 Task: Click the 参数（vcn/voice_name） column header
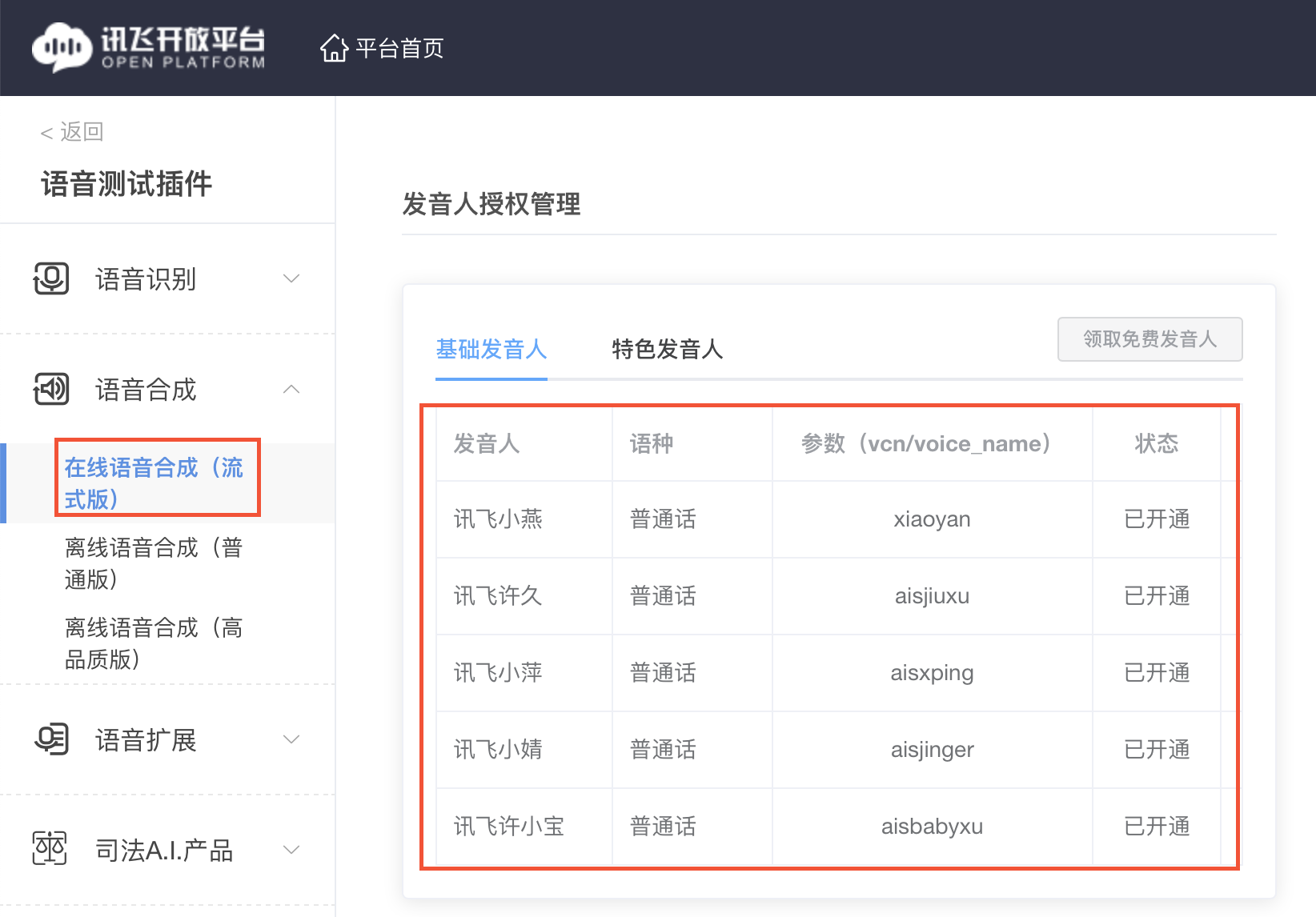coord(931,443)
